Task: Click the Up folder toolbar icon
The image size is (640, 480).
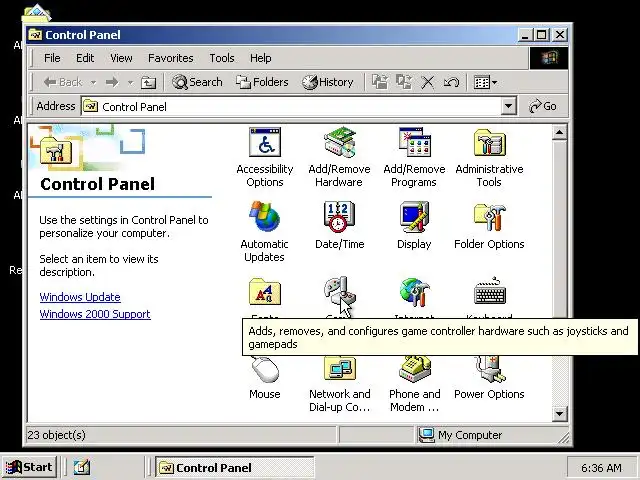Action: [148, 82]
